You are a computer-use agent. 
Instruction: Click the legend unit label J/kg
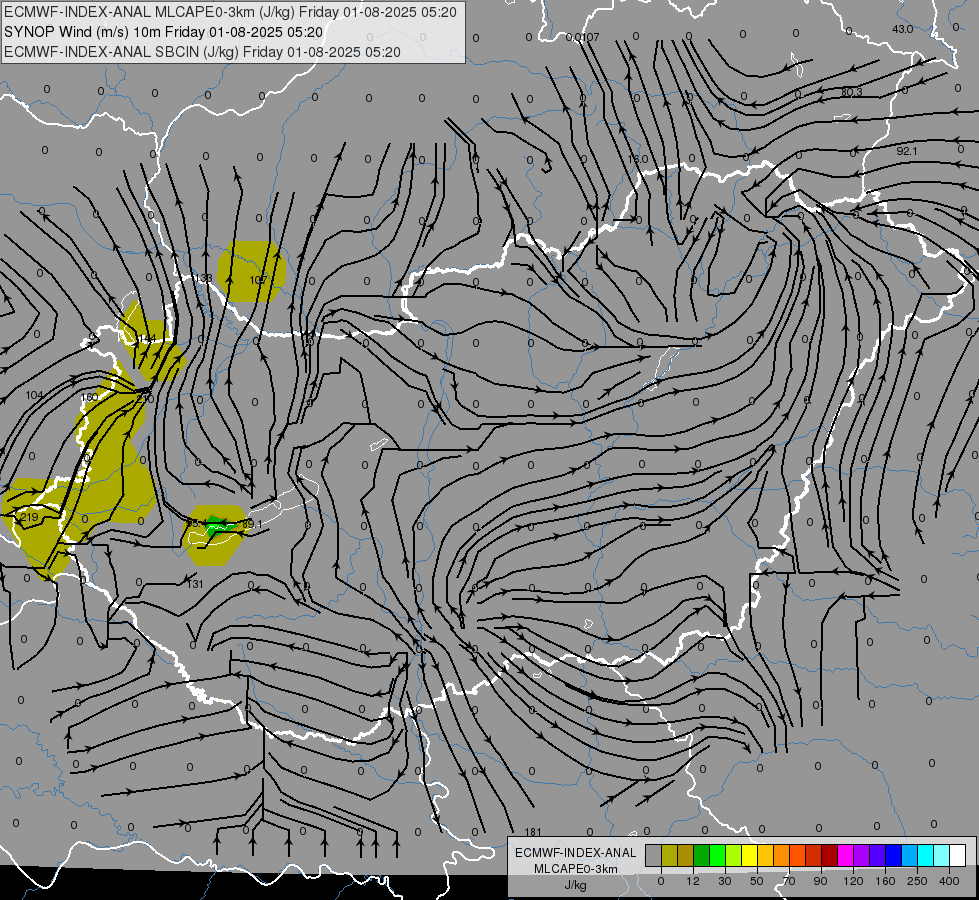pos(575,886)
